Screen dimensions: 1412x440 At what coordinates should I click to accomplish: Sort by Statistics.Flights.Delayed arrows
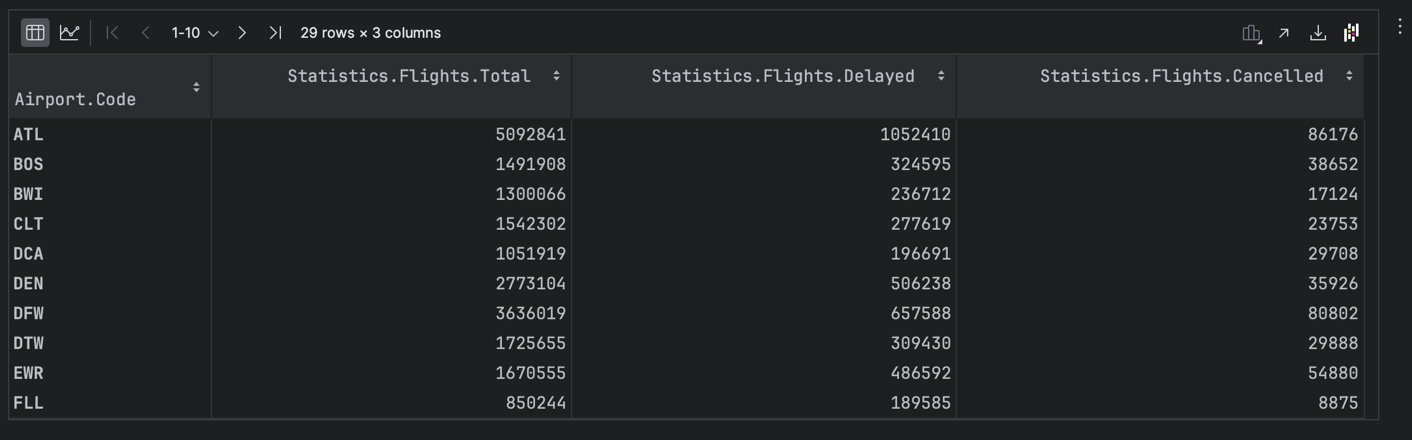[x=941, y=76]
